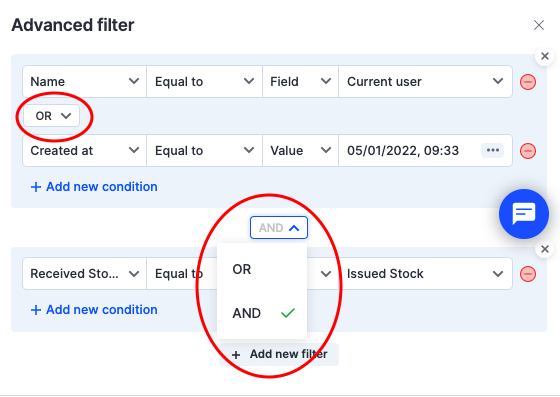The image size is (560, 397).
Task: Open the Name field dropdown
Action: coord(84,82)
